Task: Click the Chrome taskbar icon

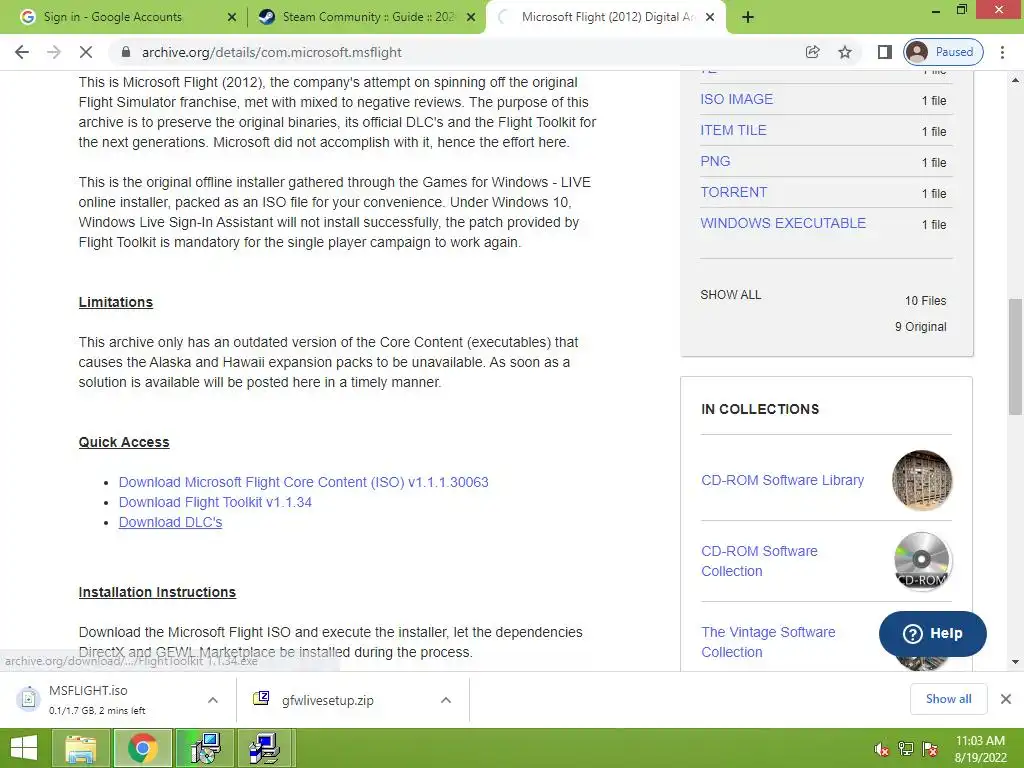Action: tap(142, 748)
